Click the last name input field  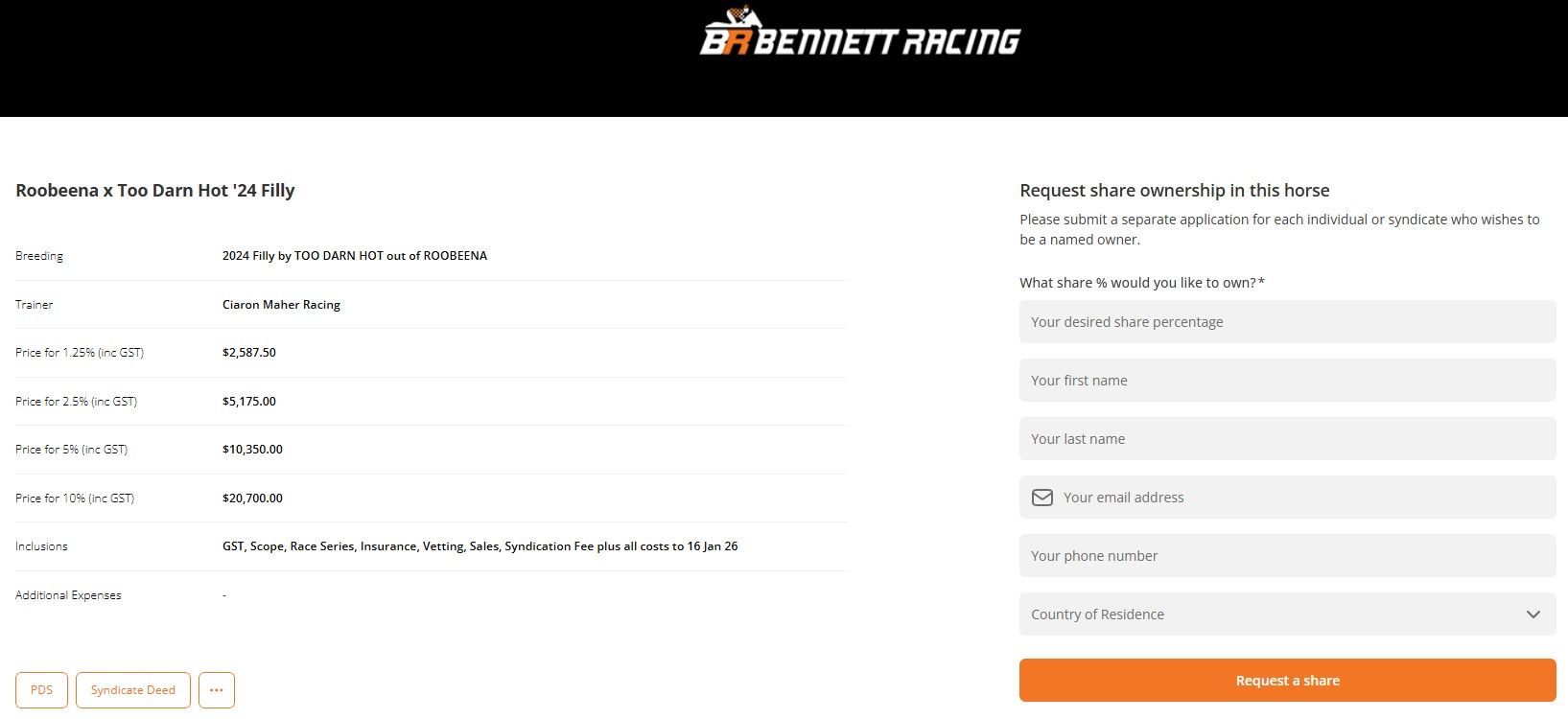click(x=1287, y=439)
